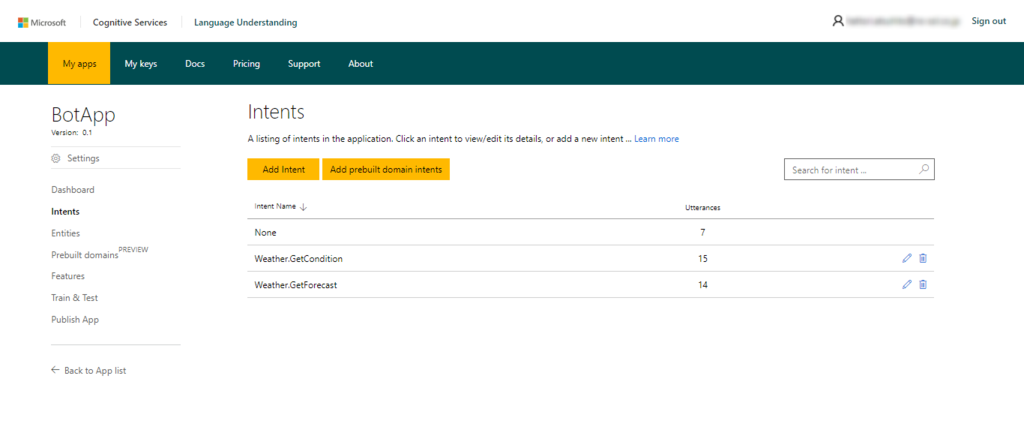Open Settings gear icon in sidebar
The image size is (1024, 442).
click(56, 158)
